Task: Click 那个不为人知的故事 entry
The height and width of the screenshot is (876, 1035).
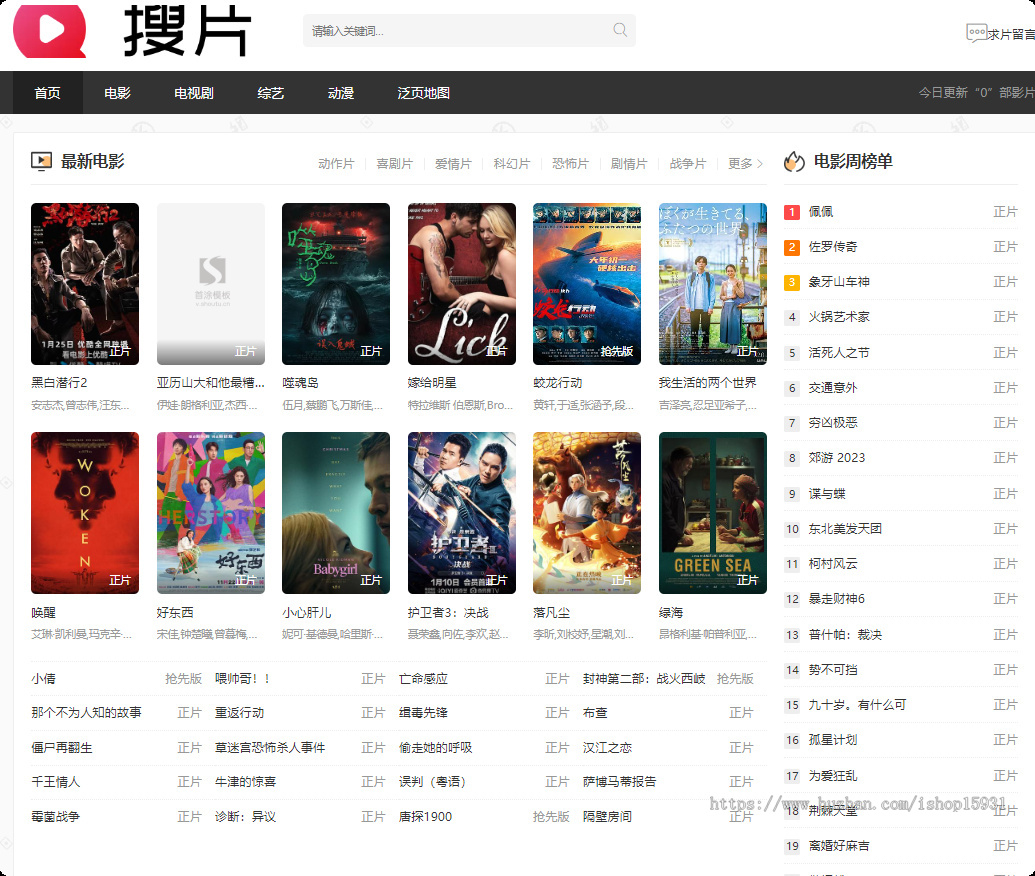Action: pyautogui.click(x=86, y=713)
